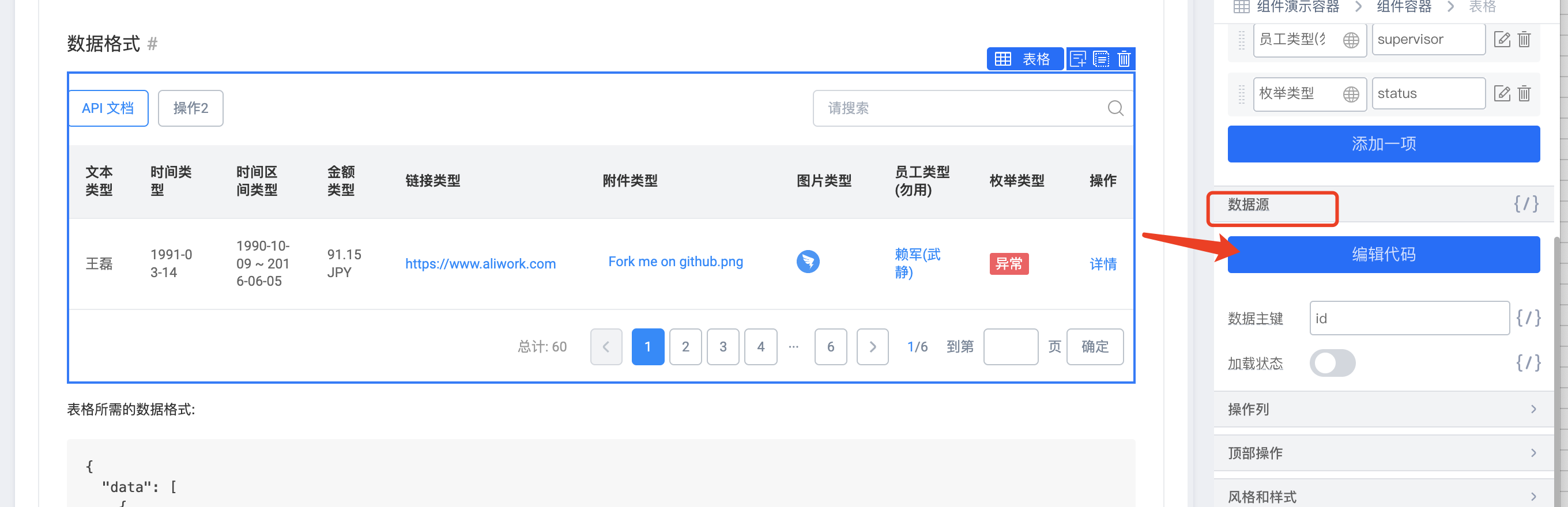
Task: Click the search magnifier icon
Action: 1115,108
